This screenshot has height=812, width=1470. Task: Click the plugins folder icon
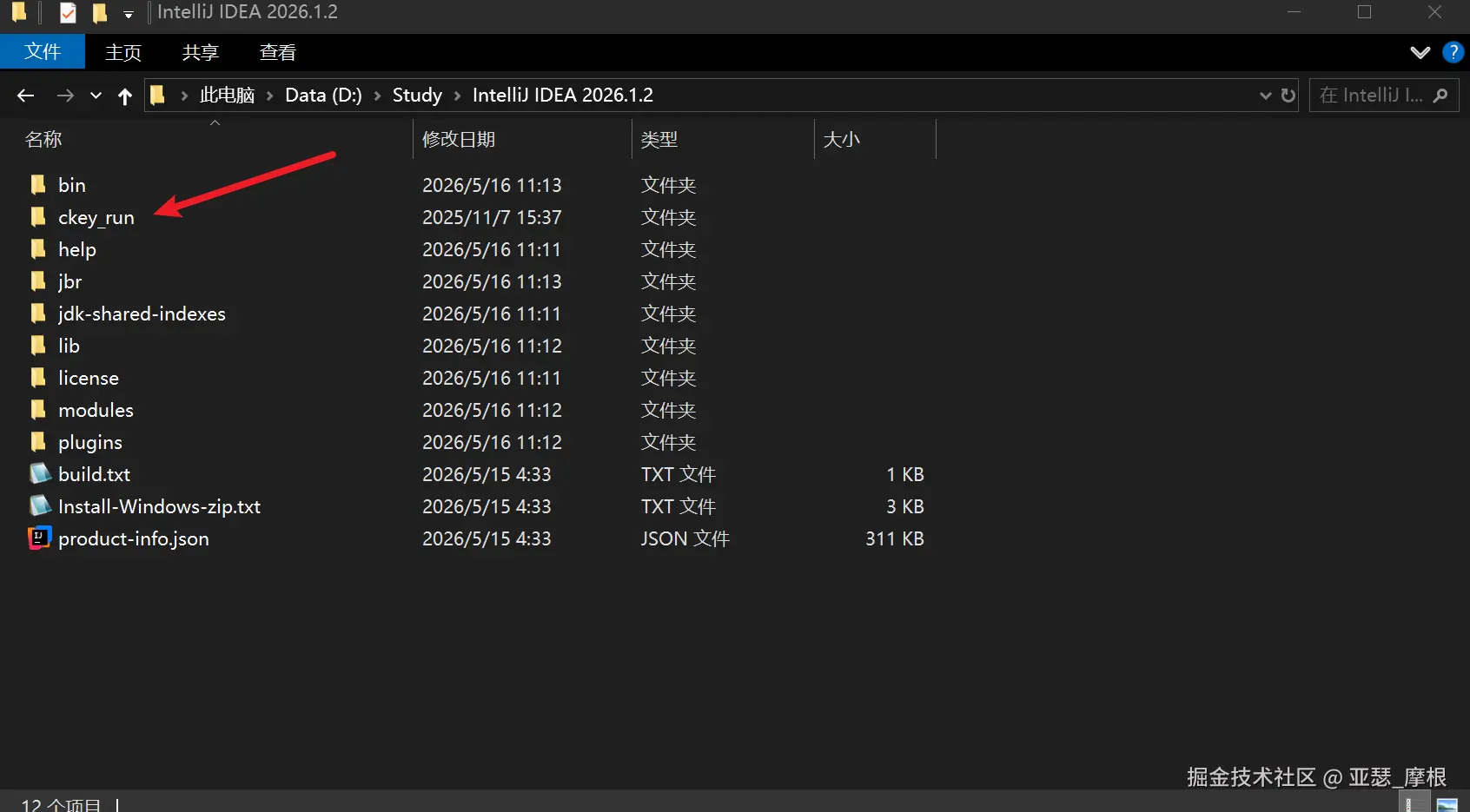pyautogui.click(x=38, y=442)
